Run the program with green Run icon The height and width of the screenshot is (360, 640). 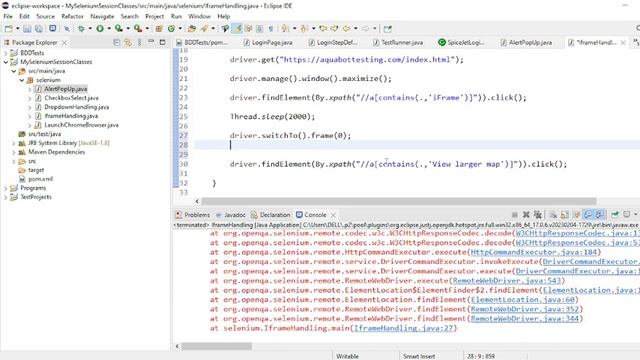(100, 29)
